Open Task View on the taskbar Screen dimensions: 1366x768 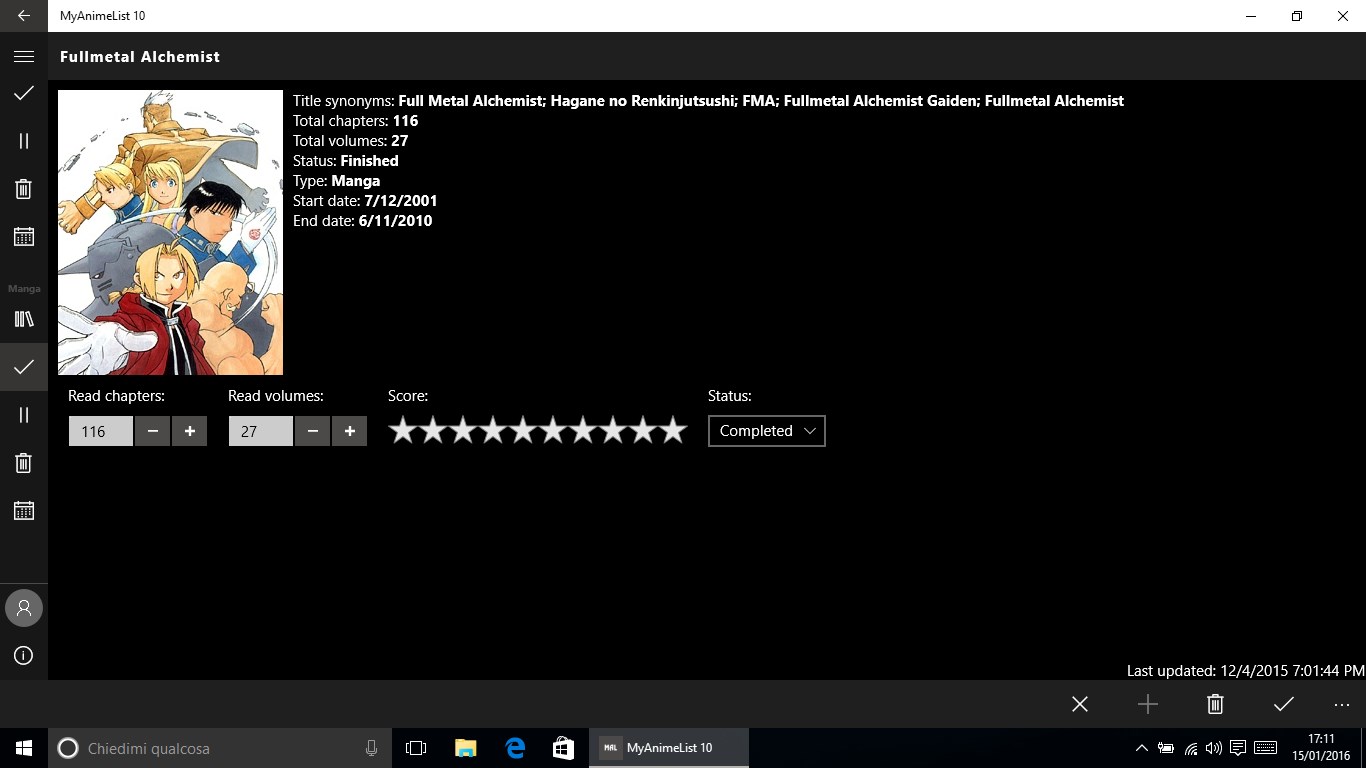(416, 748)
